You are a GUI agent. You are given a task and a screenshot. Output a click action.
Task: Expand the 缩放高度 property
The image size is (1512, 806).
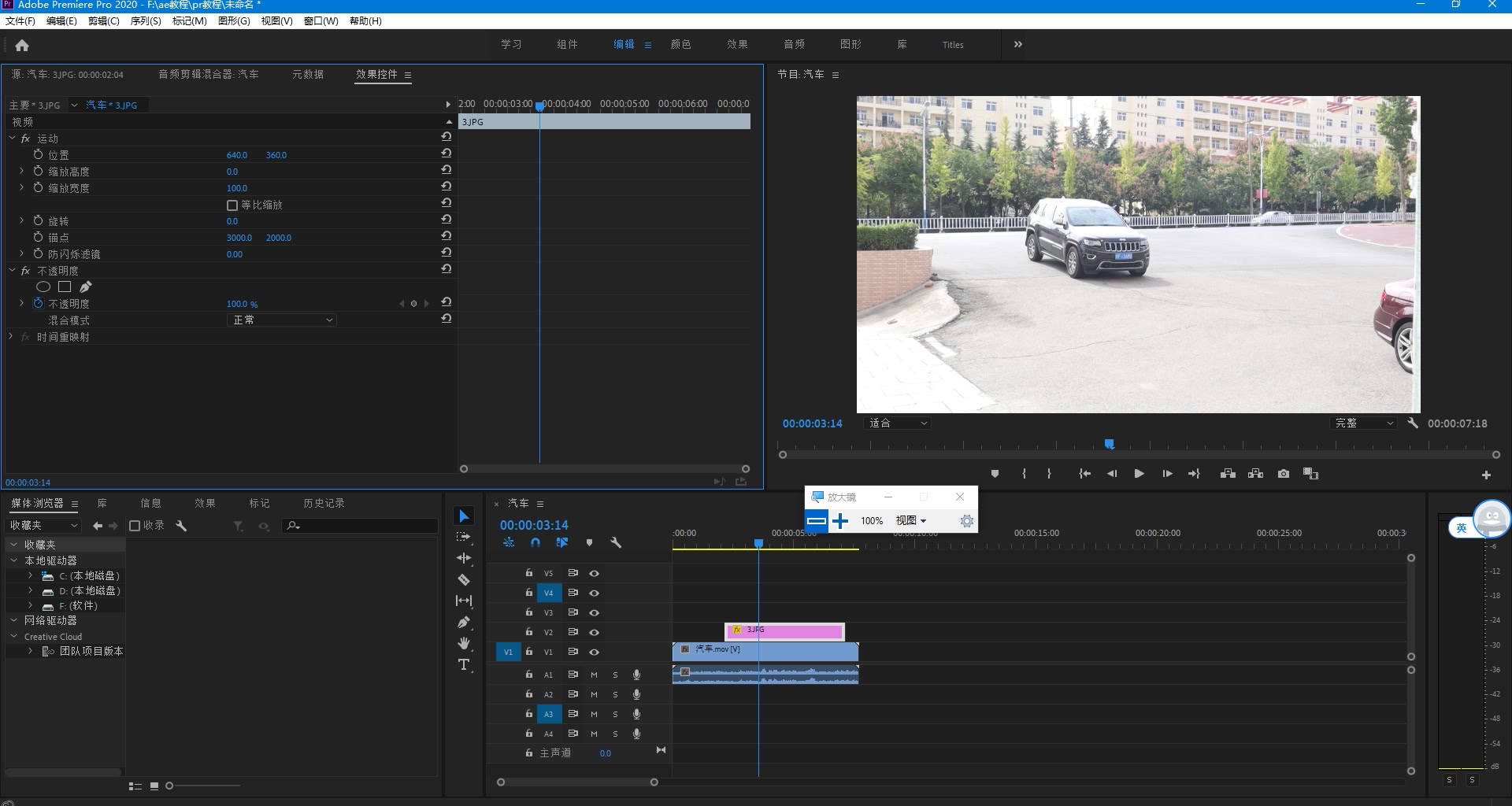22,171
